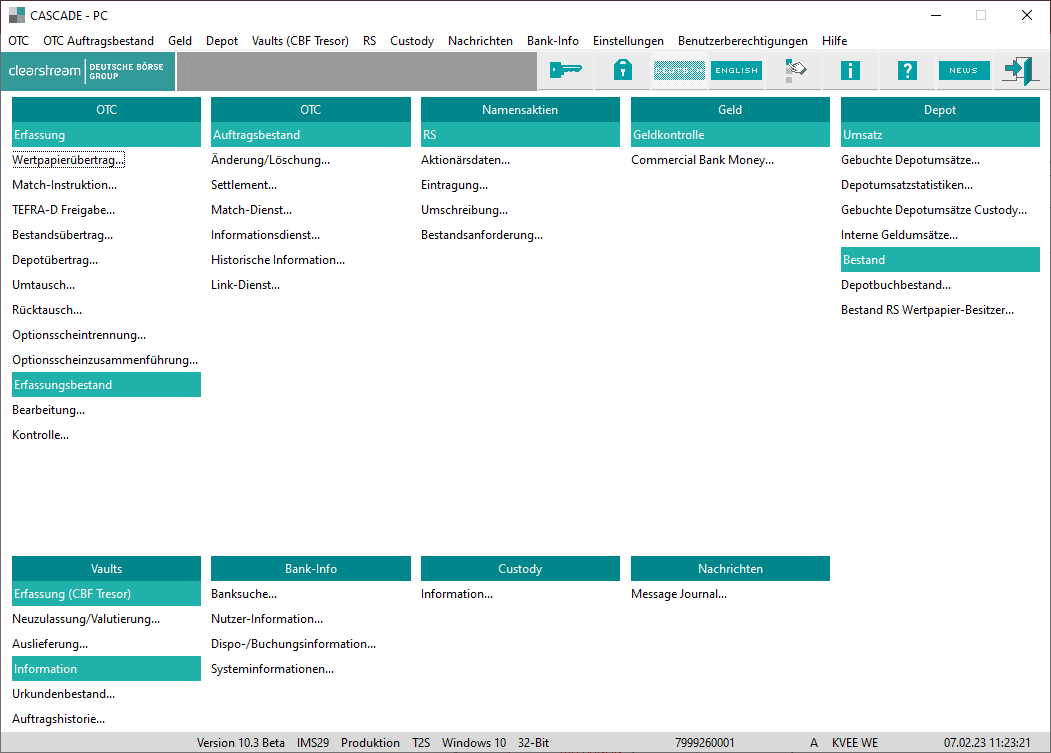Open the Einstellungen menu
This screenshot has height=753, width=1051.
click(628, 41)
